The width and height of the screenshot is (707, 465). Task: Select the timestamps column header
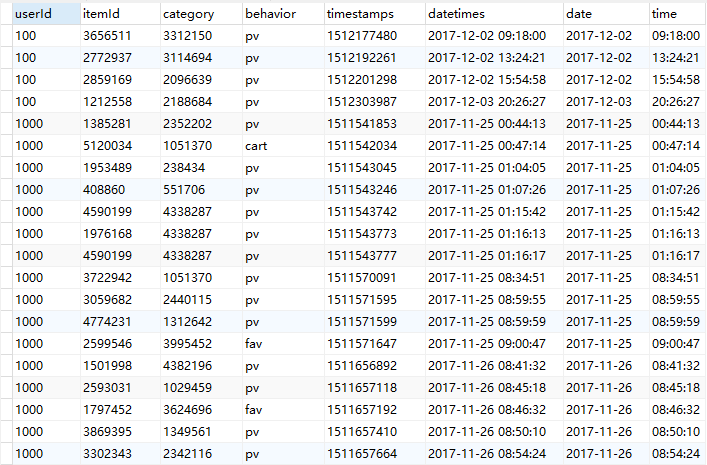coord(375,14)
